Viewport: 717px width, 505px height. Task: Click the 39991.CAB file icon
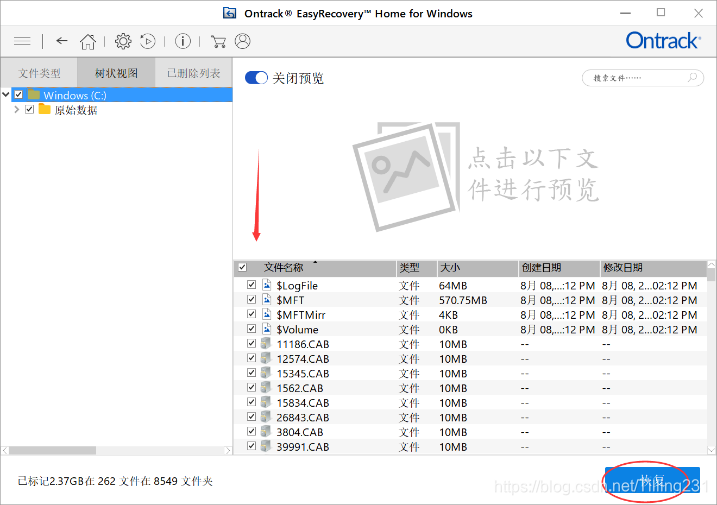266,446
